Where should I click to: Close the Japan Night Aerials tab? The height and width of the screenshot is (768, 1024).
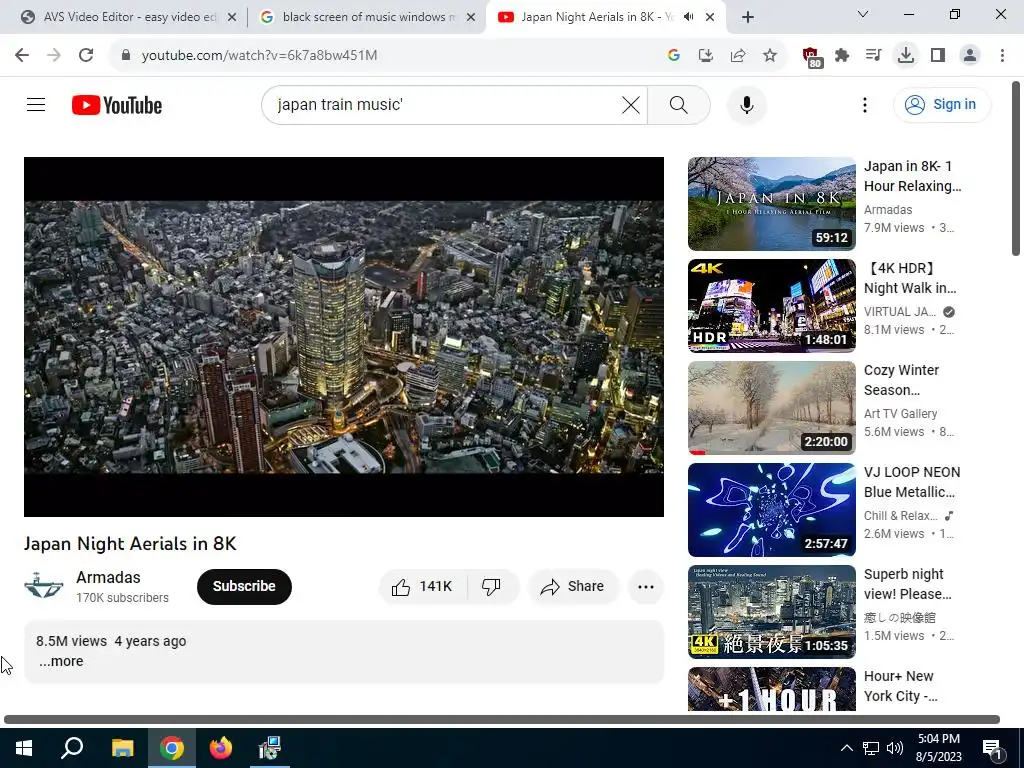click(710, 17)
